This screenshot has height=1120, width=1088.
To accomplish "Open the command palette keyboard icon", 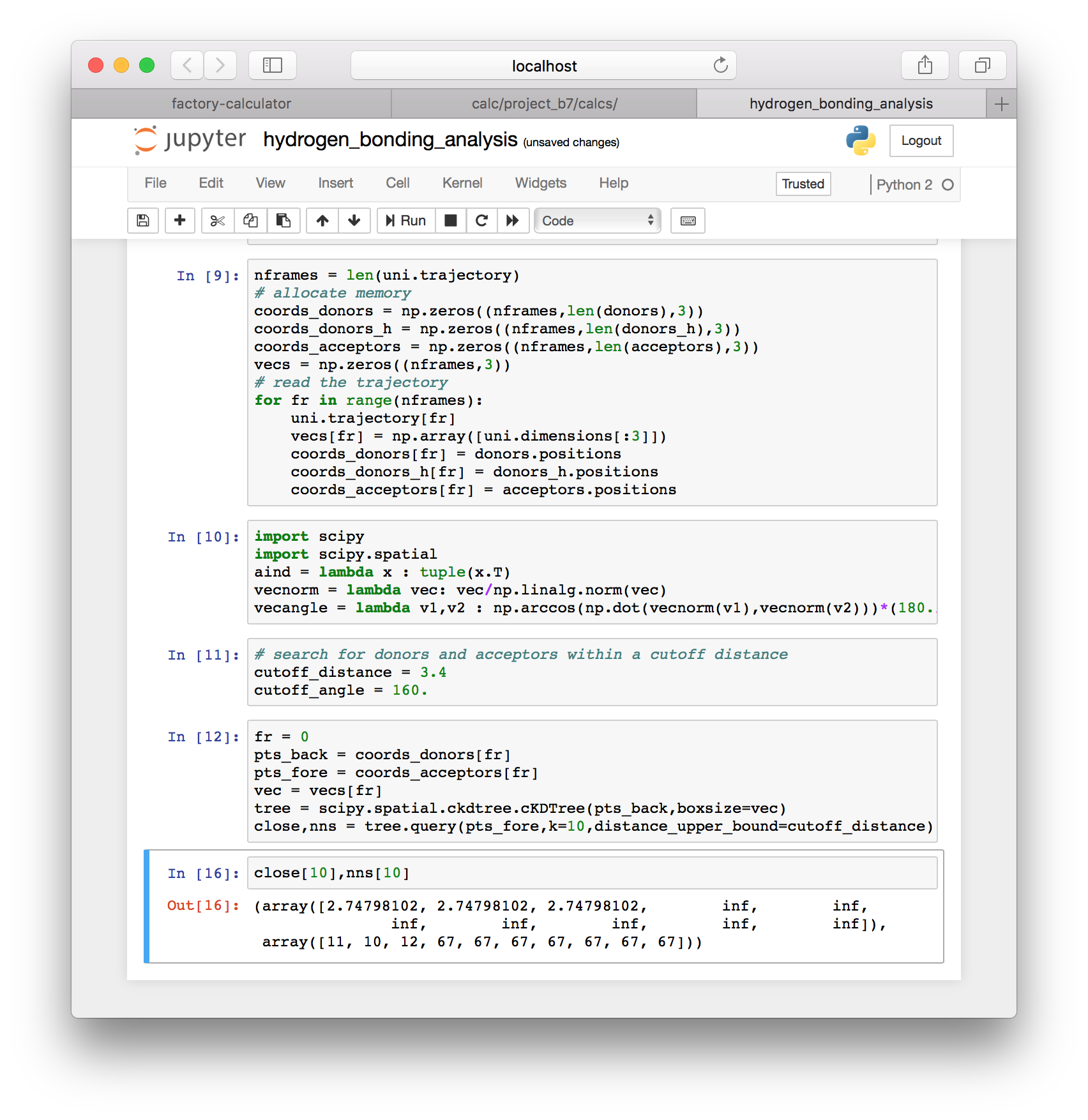I will (x=688, y=221).
